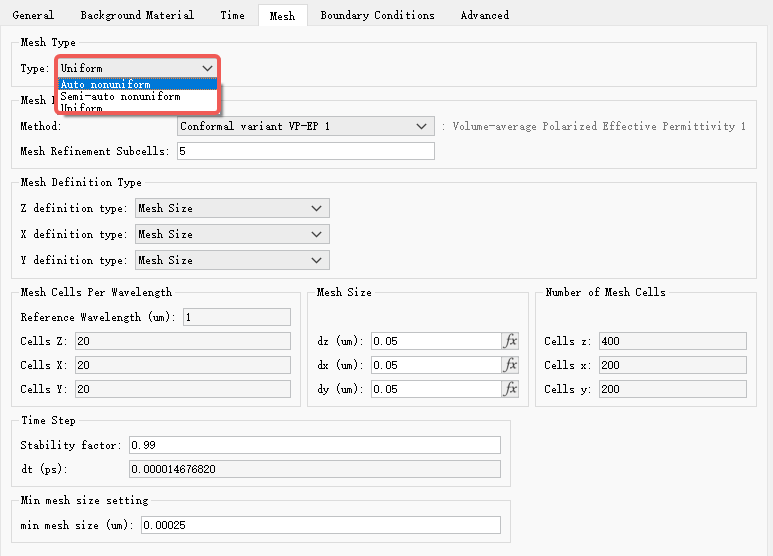
Task: Switch to the General tab
Action: [x=33, y=15]
